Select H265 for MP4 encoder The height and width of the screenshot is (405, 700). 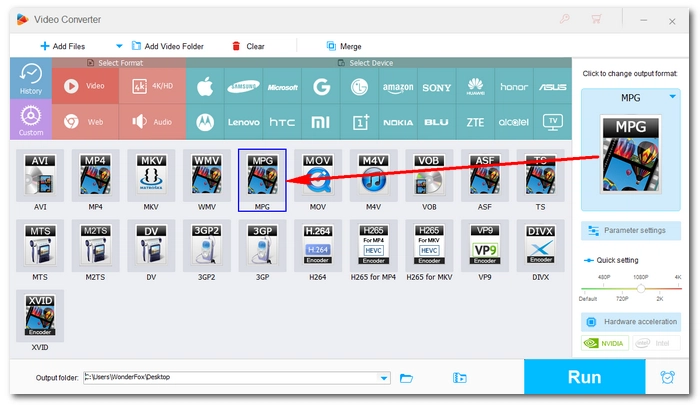pyautogui.click(x=373, y=246)
